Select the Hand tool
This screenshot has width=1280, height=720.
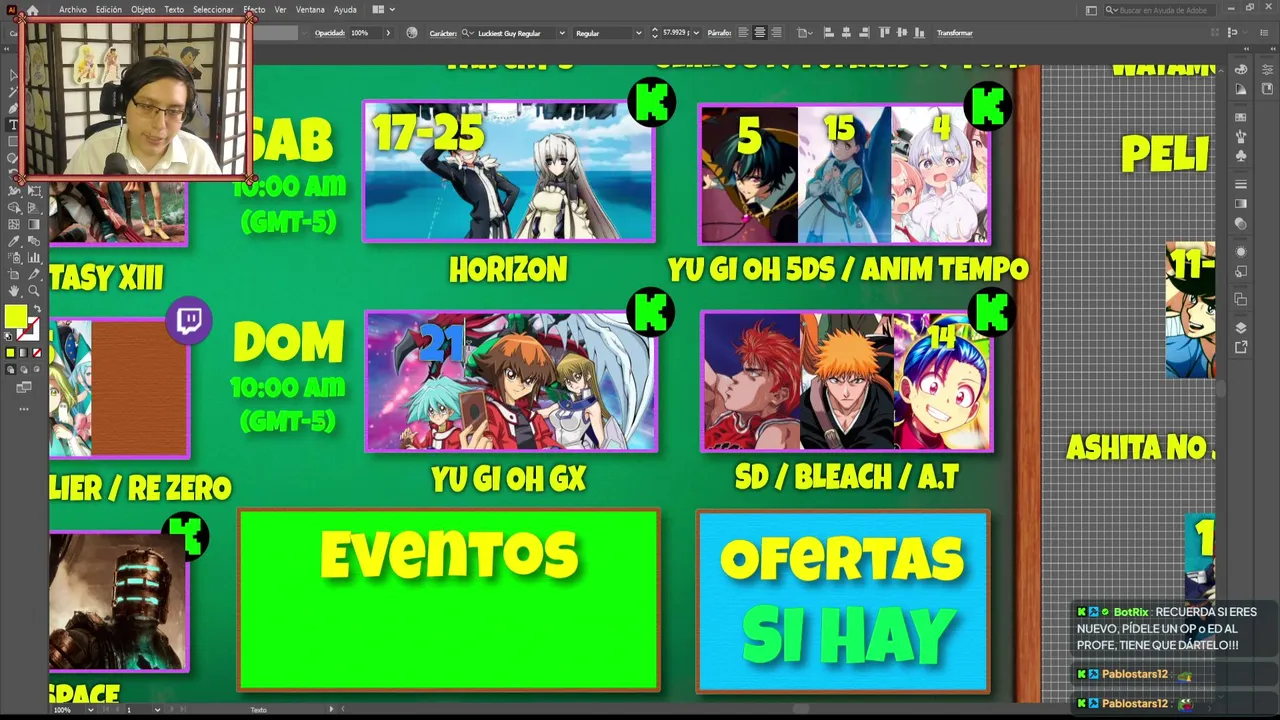(x=14, y=291)
